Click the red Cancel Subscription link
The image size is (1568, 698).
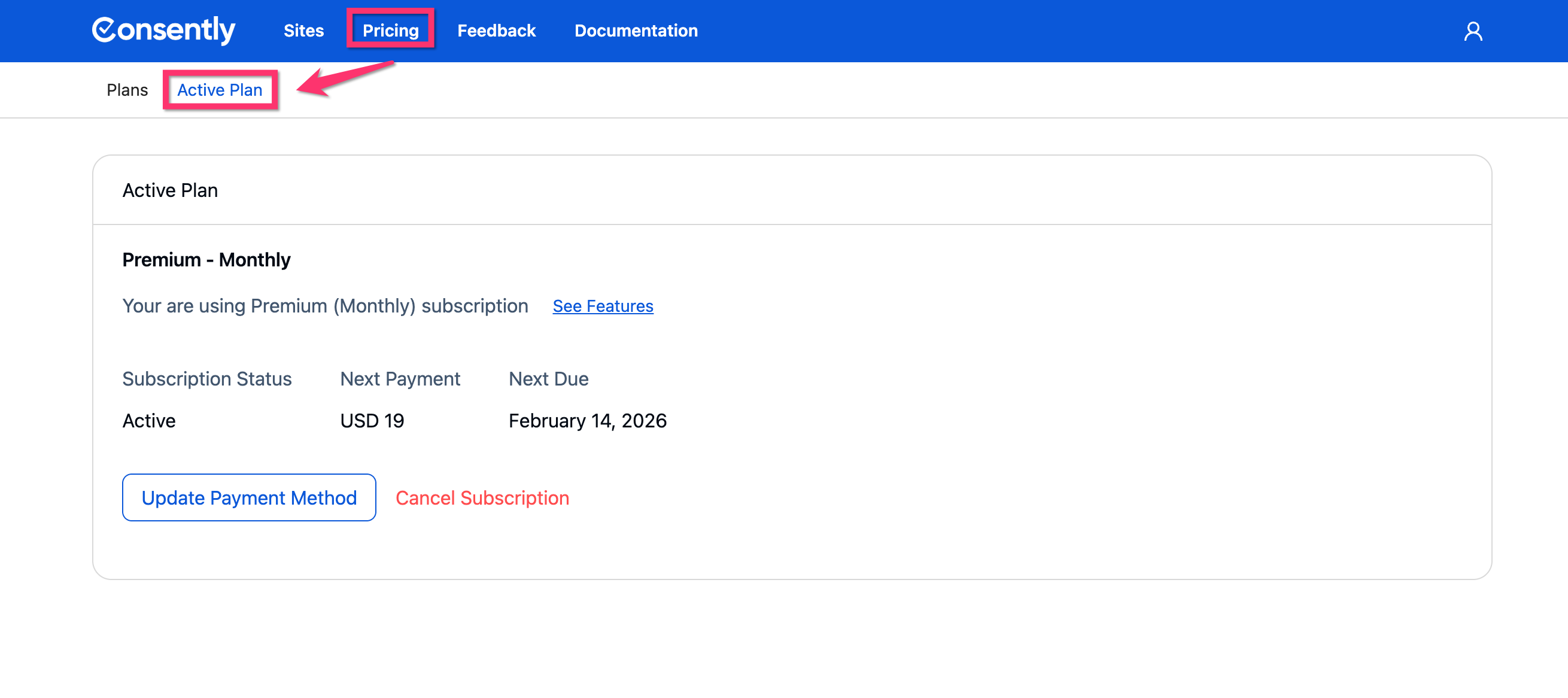482,497
